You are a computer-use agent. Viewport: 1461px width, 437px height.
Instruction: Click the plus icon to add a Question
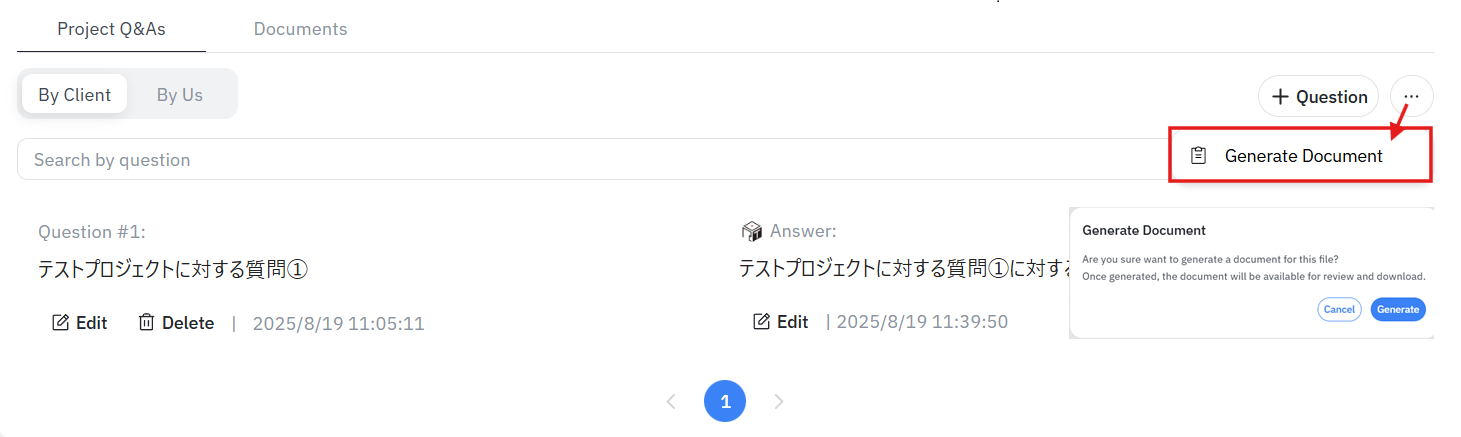[1280, 97]
